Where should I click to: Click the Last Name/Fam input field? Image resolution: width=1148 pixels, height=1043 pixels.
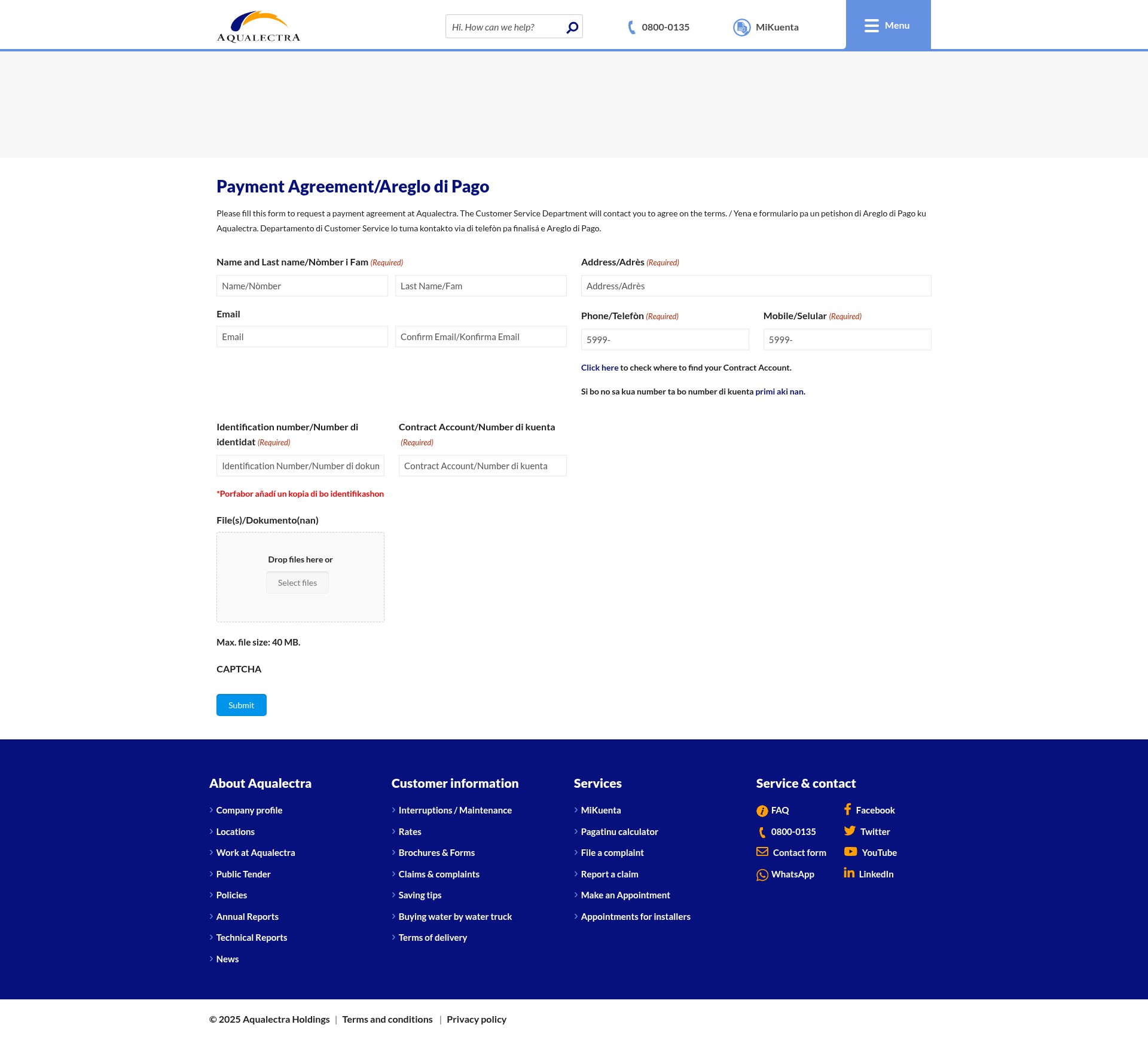coord(481,286)
